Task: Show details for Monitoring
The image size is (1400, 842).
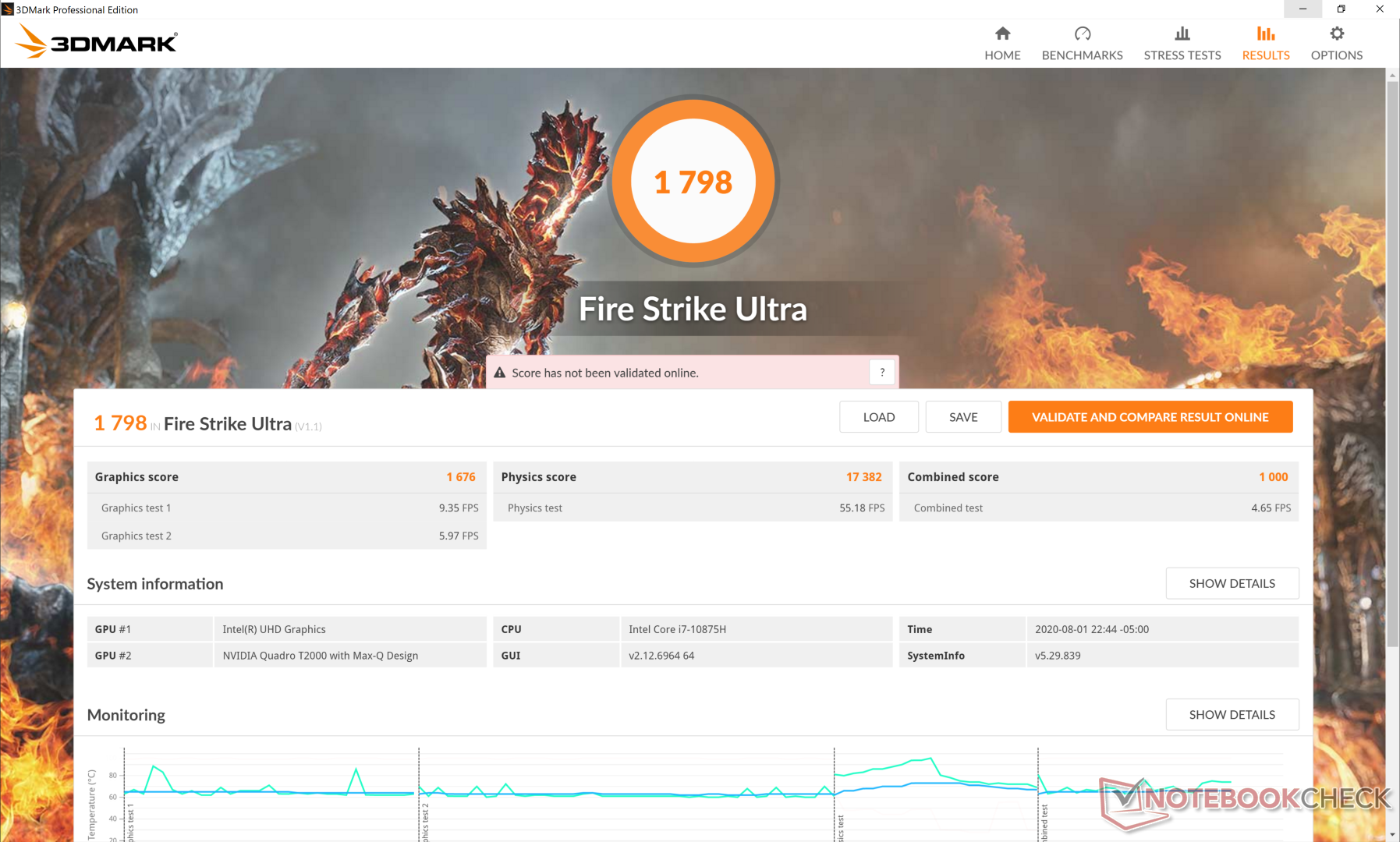Action: coord(1232,714)
